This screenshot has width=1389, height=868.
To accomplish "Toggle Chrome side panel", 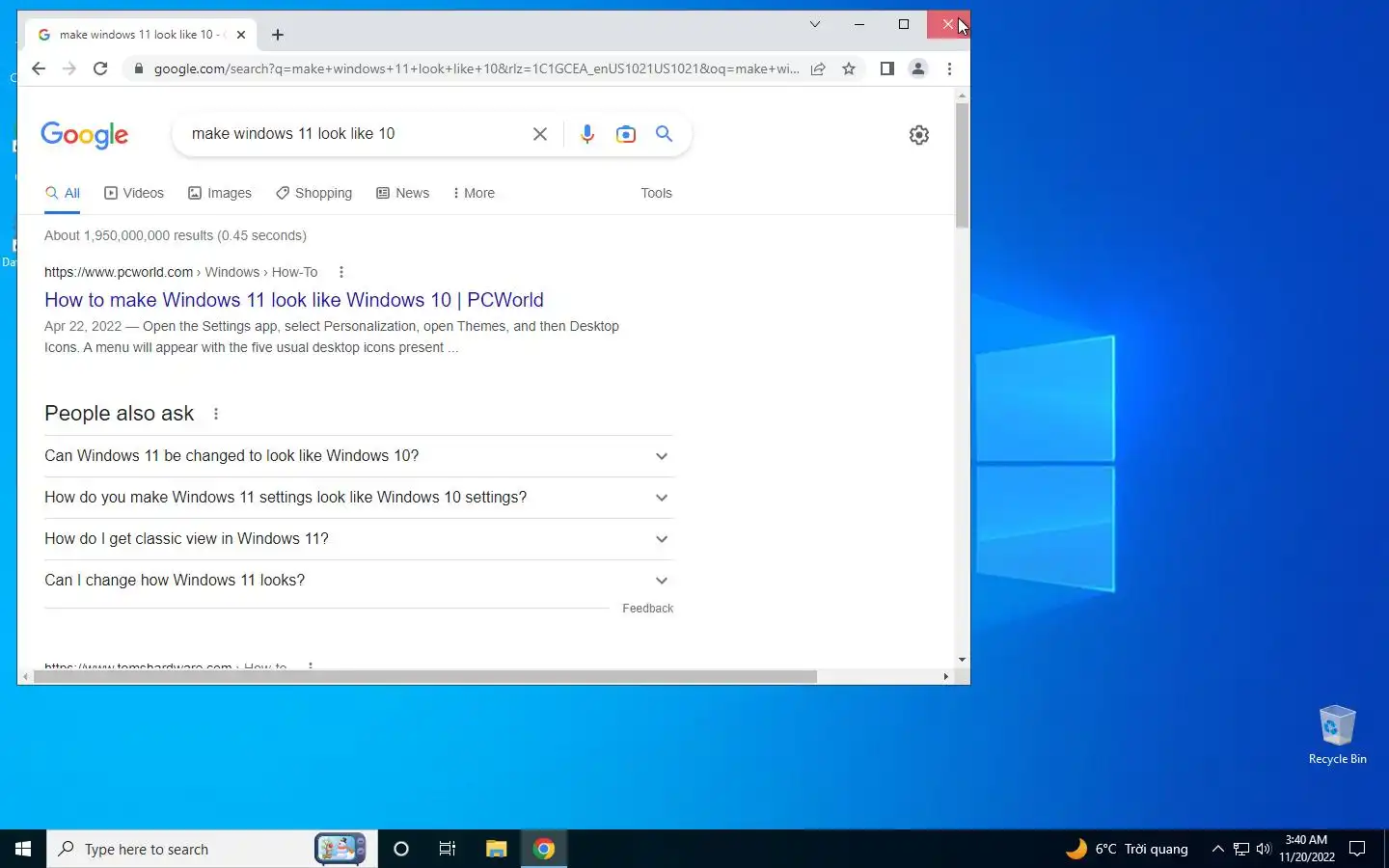I will click(x=887, y=68).
